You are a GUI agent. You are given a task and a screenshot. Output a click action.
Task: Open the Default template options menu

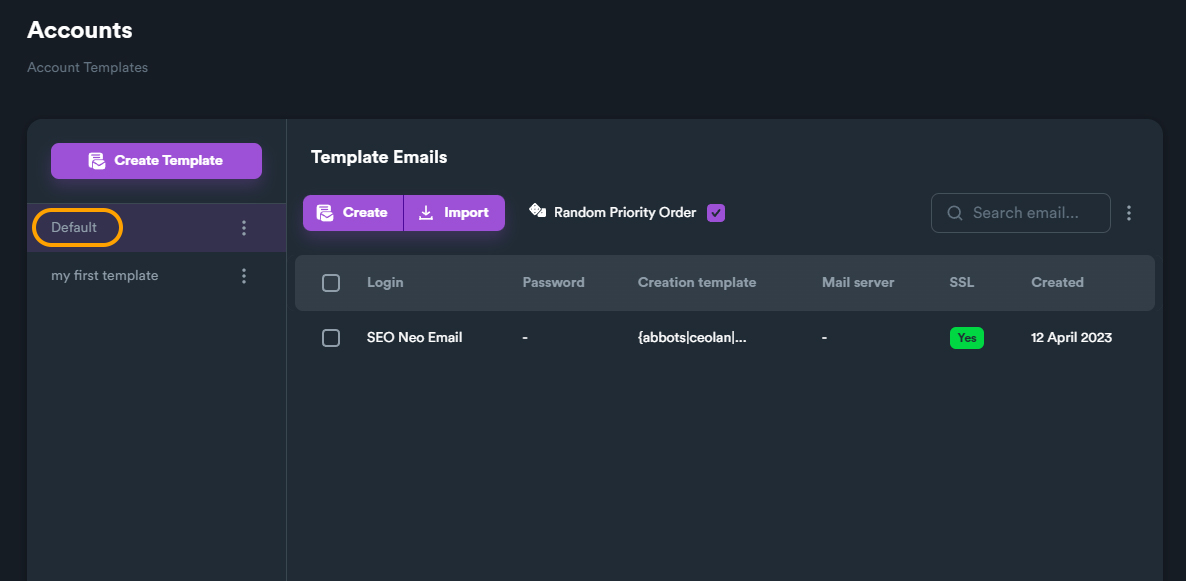tap(244, 228)
